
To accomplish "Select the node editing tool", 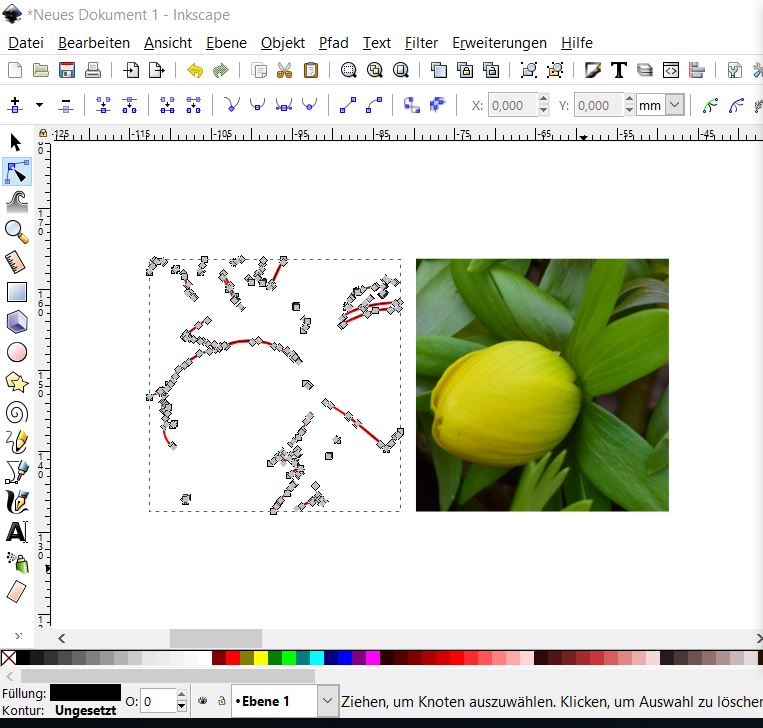I will 17,173.
